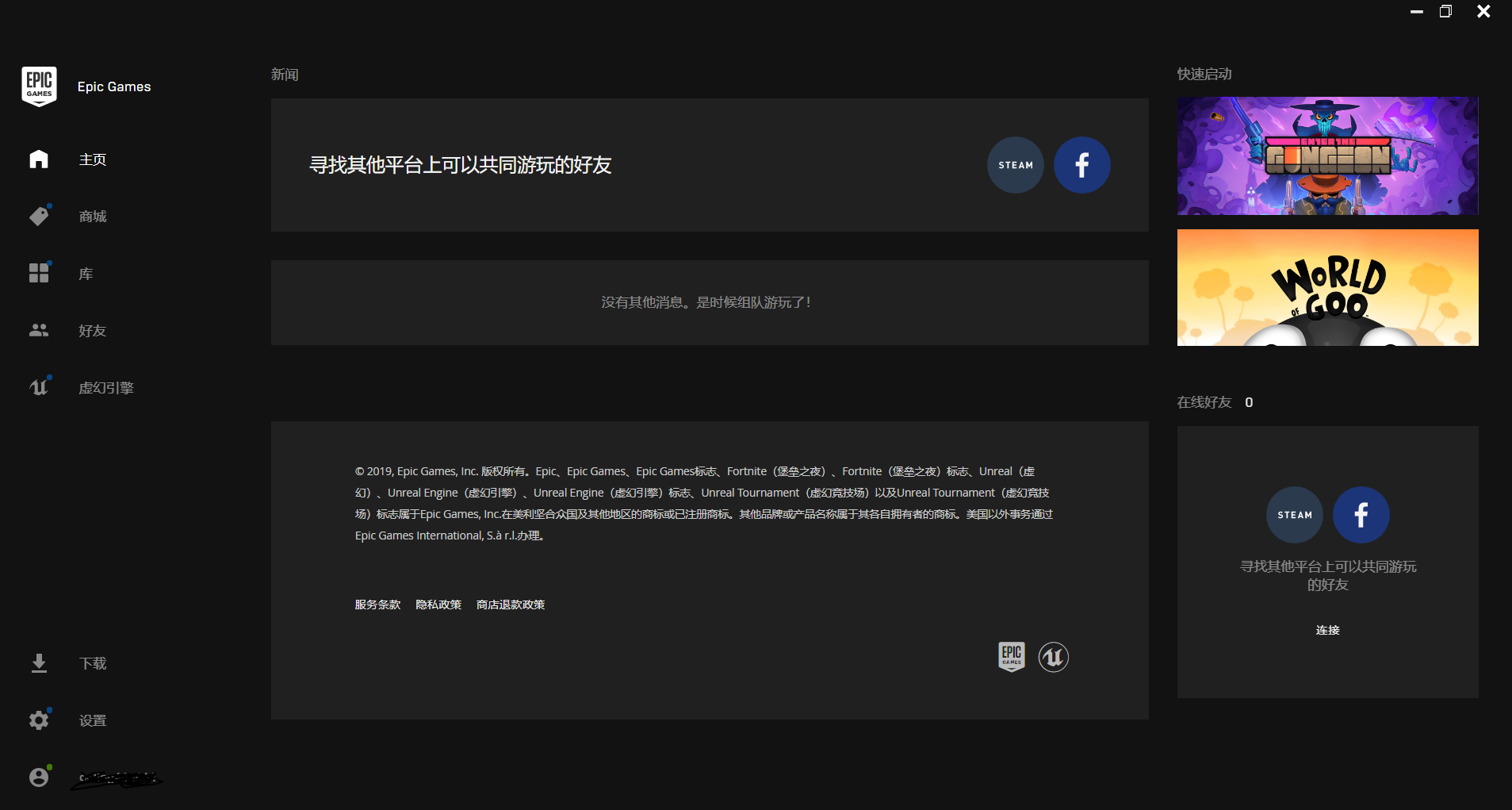1512x810 pixels.
Task: Launch Enter the Gungeon quick-launch thumbnail
Action: 1328,155
